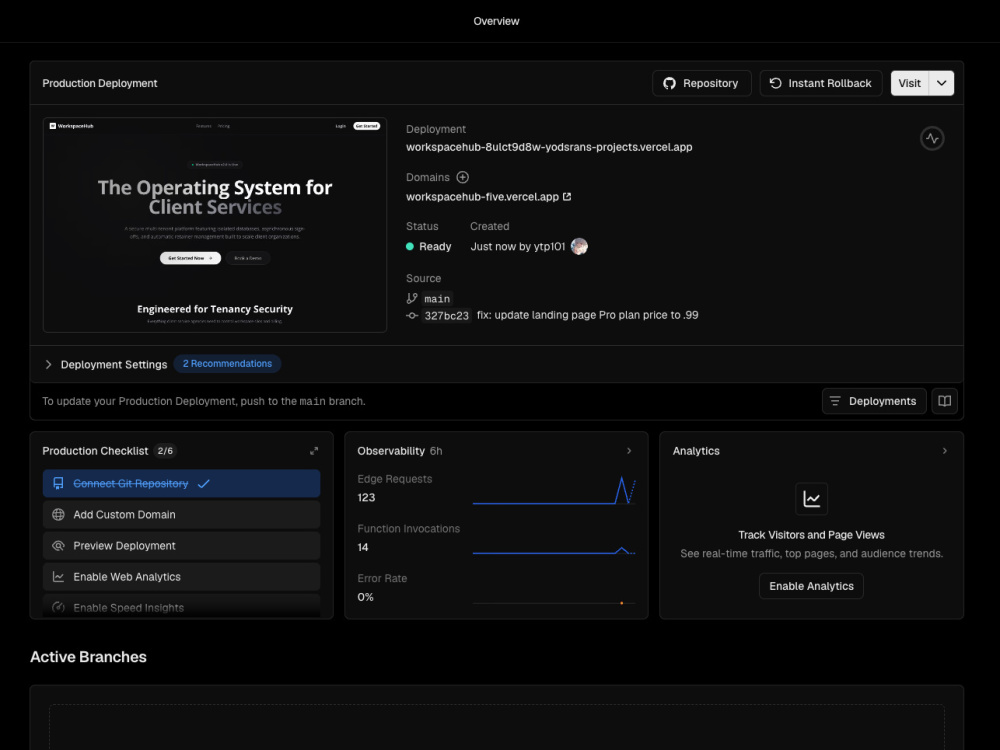Click Add Custom Domain checklist item
Image resolution: width=1000 pixels, height=750 pixels.
(181, 515)
